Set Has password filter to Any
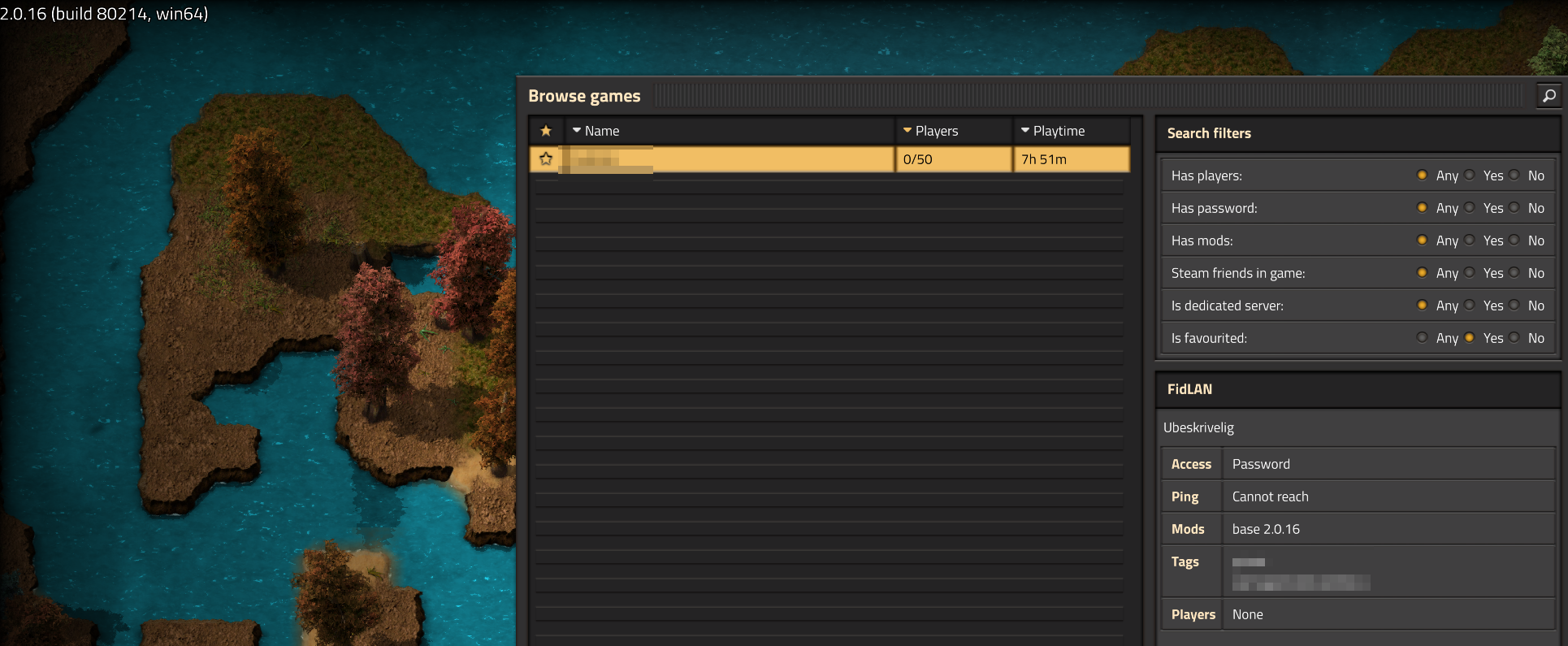 click(1423, 208)
